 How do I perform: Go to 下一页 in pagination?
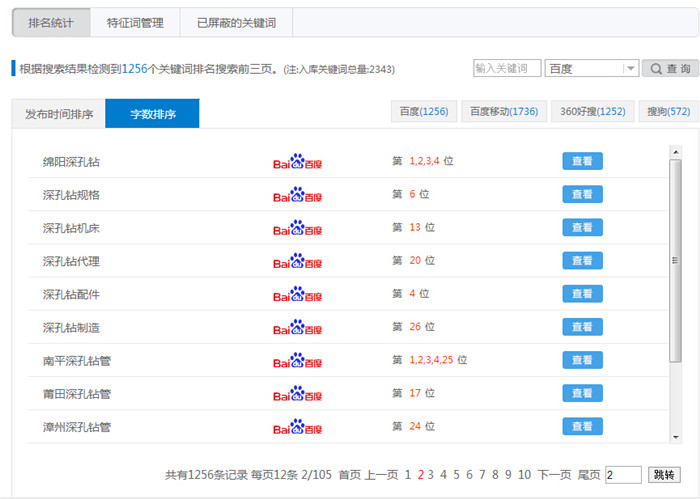554,475
